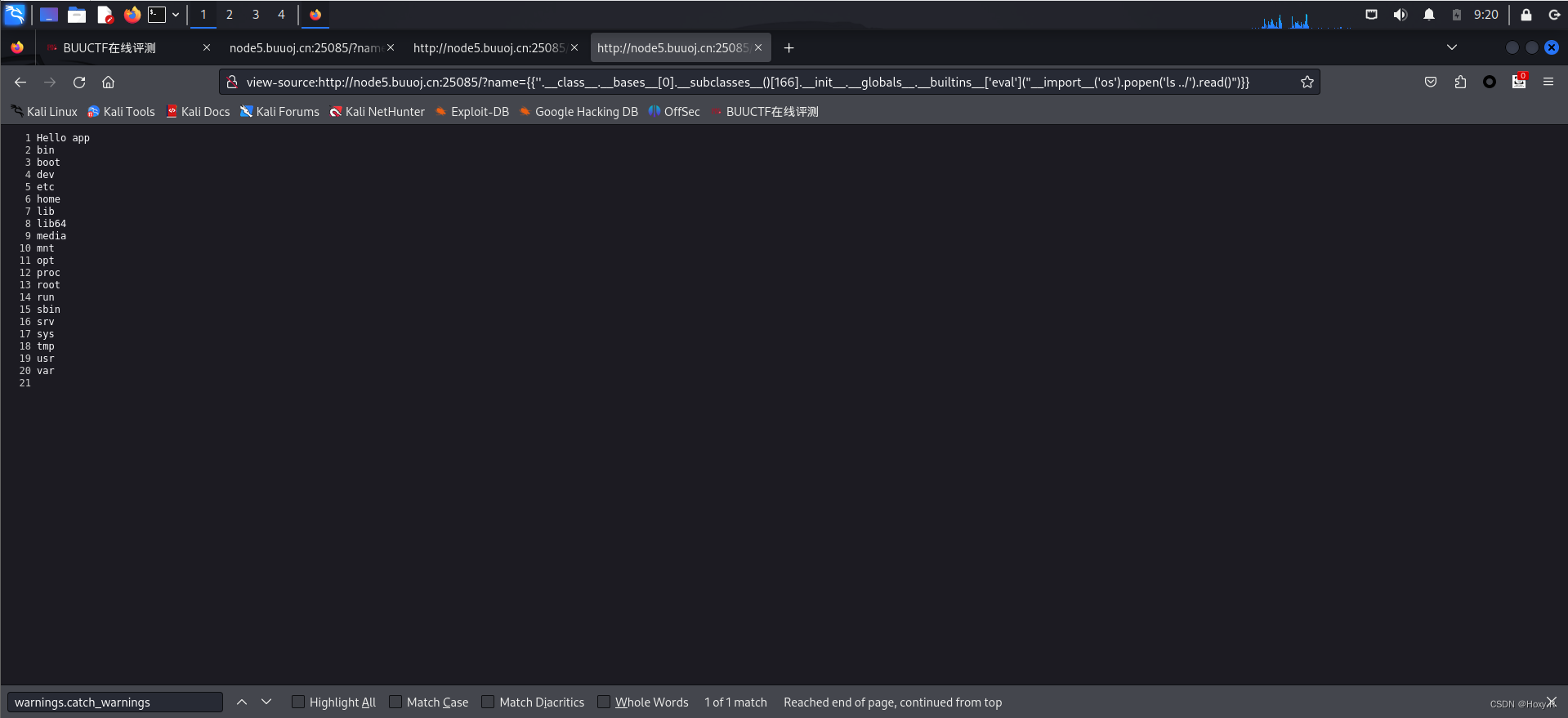The height and width of the screenshot is (718, 1568).
Task: Switch to workspace 4
Action: pyautogui.click(x=281, y=15)
